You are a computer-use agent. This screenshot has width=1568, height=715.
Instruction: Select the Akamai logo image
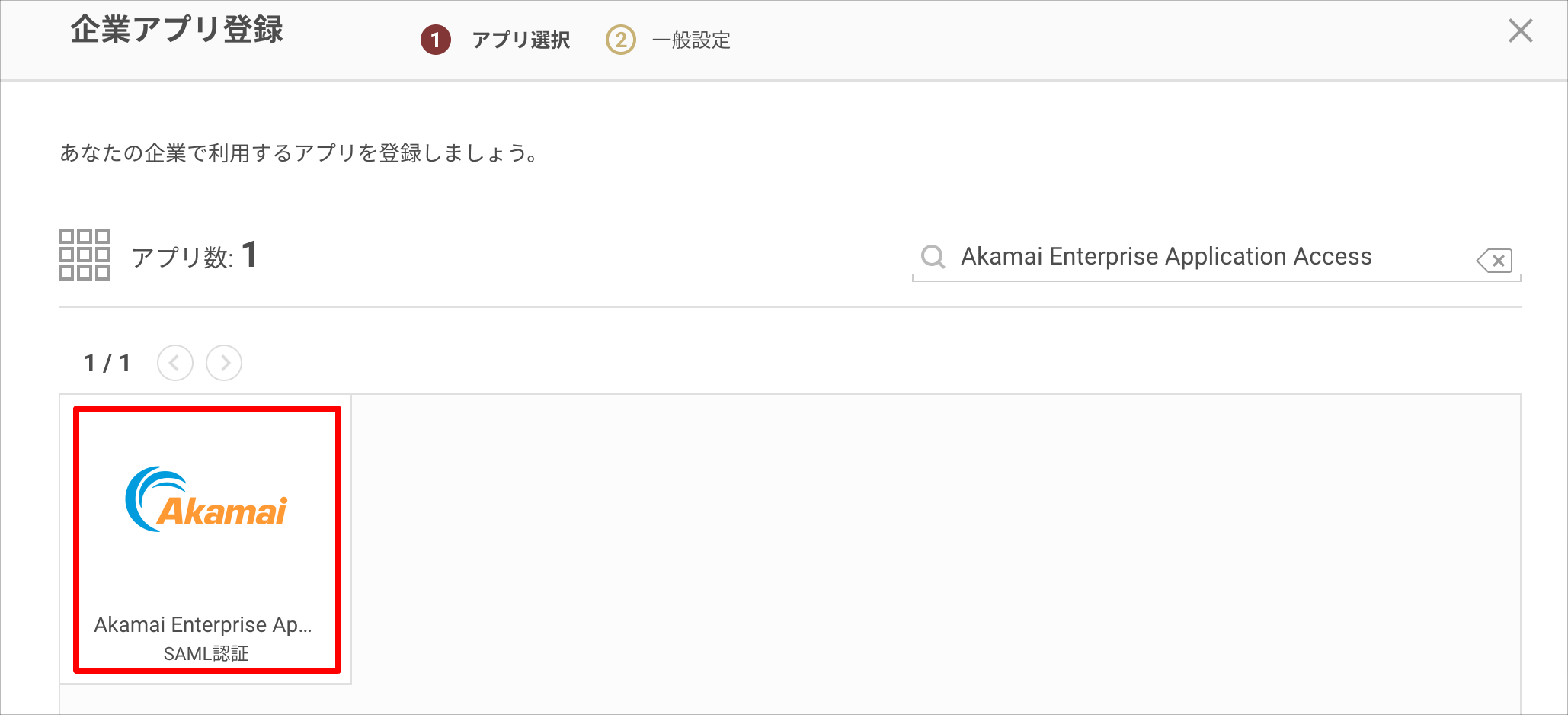click(206, 500)
